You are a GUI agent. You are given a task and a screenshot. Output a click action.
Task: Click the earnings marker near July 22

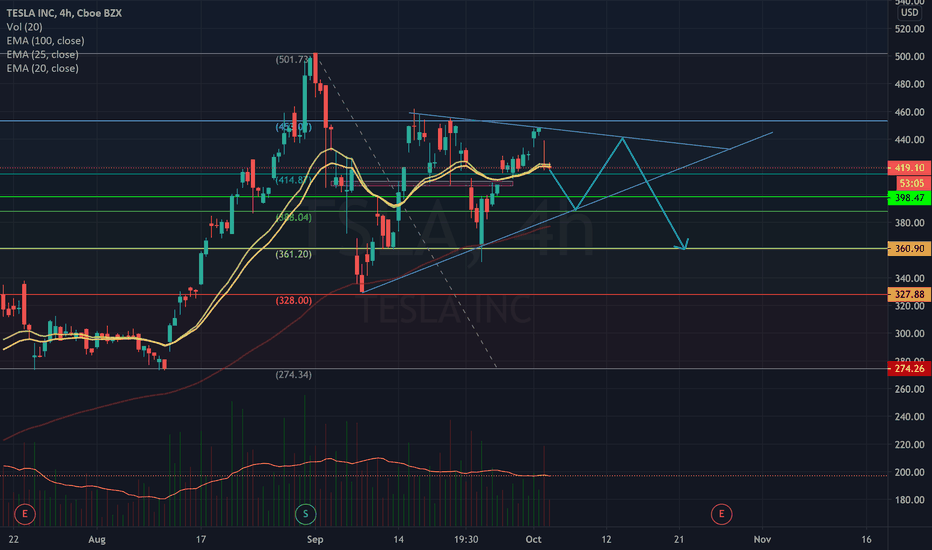(x=25, y=514)
